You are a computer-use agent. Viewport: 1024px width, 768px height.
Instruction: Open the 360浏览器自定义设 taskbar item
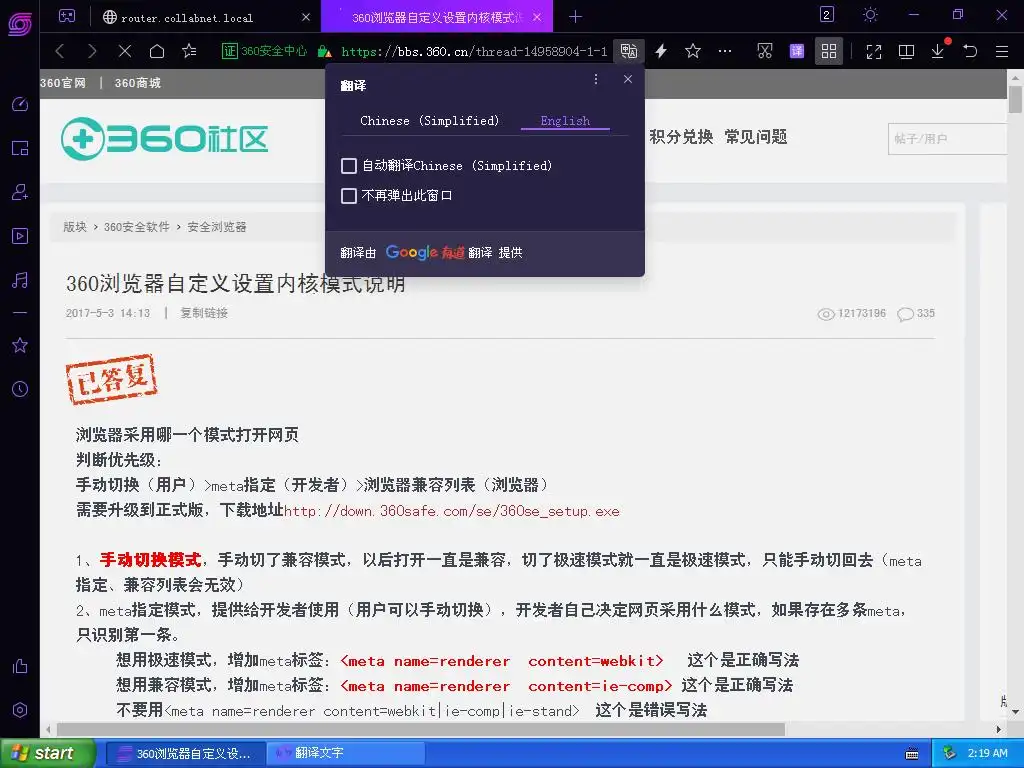[185, 753]
